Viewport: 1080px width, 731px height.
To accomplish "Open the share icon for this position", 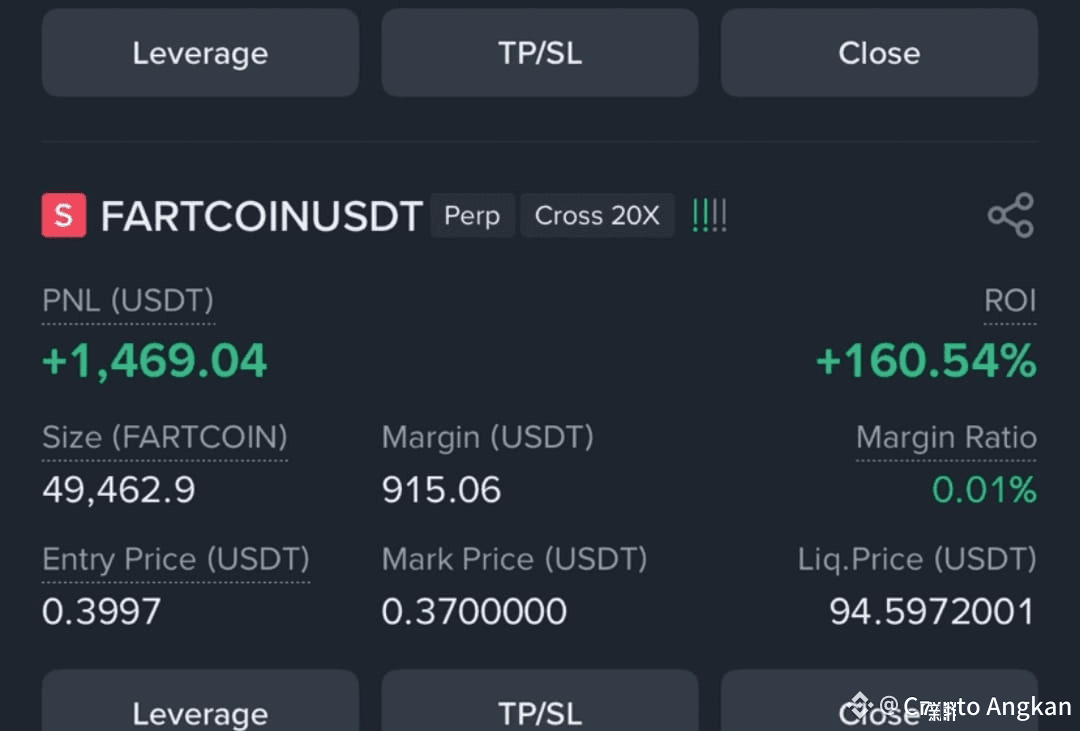I will pyautogui.click(x=1010, y=214).
